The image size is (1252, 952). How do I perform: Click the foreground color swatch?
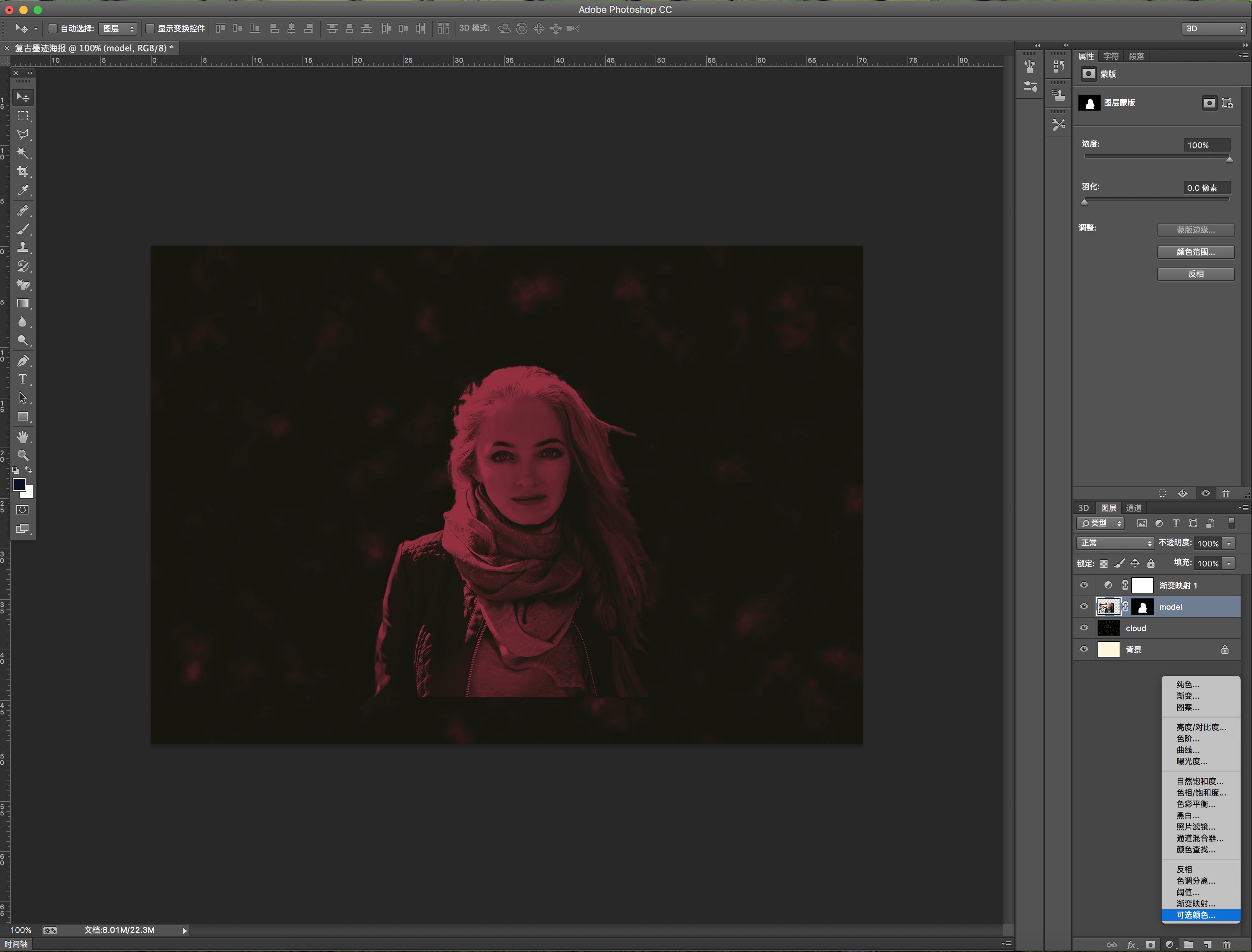[x=19, y=485]
